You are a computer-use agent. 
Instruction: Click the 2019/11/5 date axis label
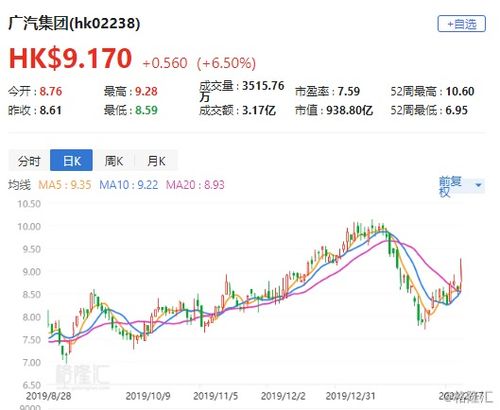click(x=216, y=396)
